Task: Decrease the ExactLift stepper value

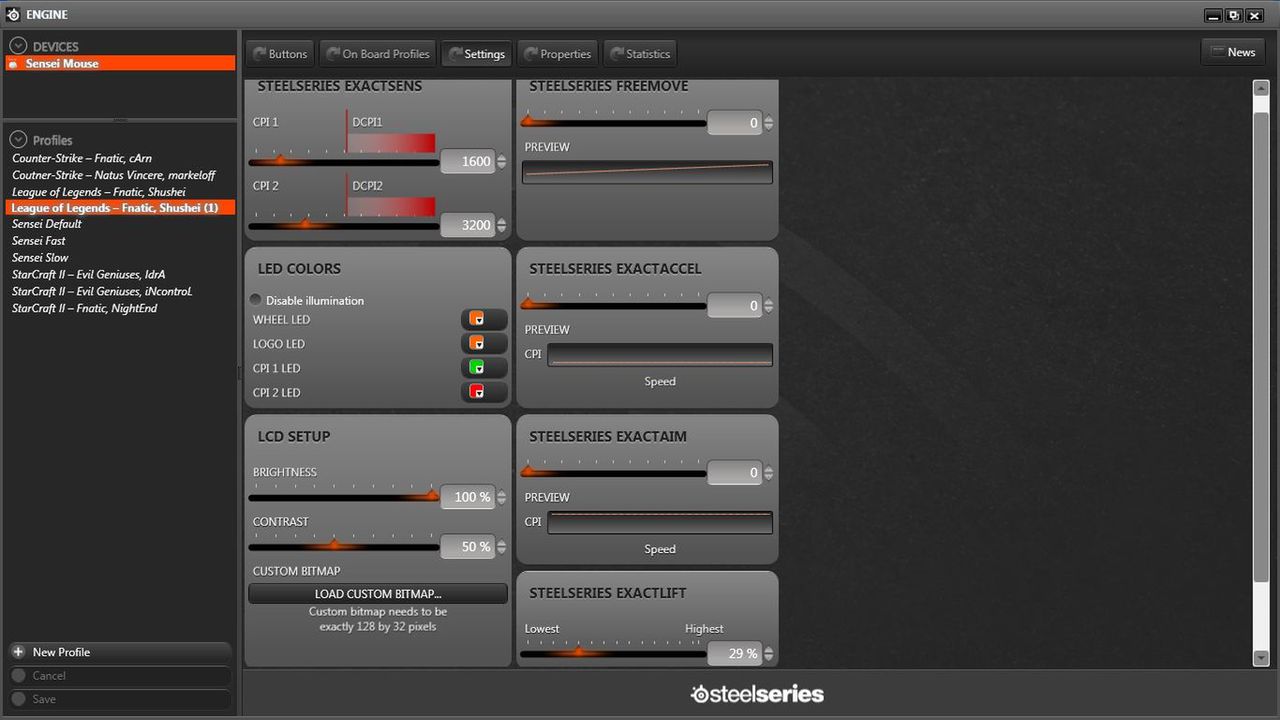Action: (x=768, y=657)
